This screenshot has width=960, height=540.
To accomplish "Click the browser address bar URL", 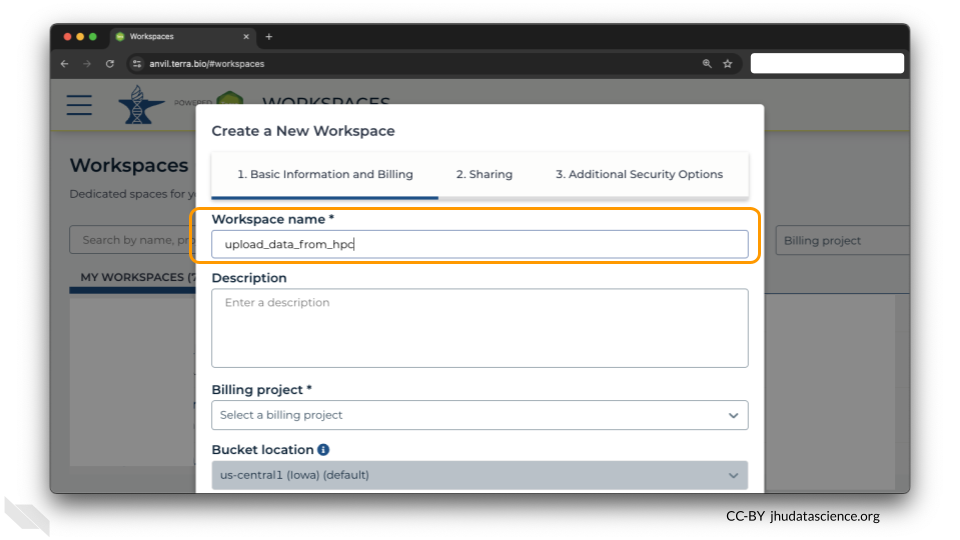I will (x=207, y=64).
